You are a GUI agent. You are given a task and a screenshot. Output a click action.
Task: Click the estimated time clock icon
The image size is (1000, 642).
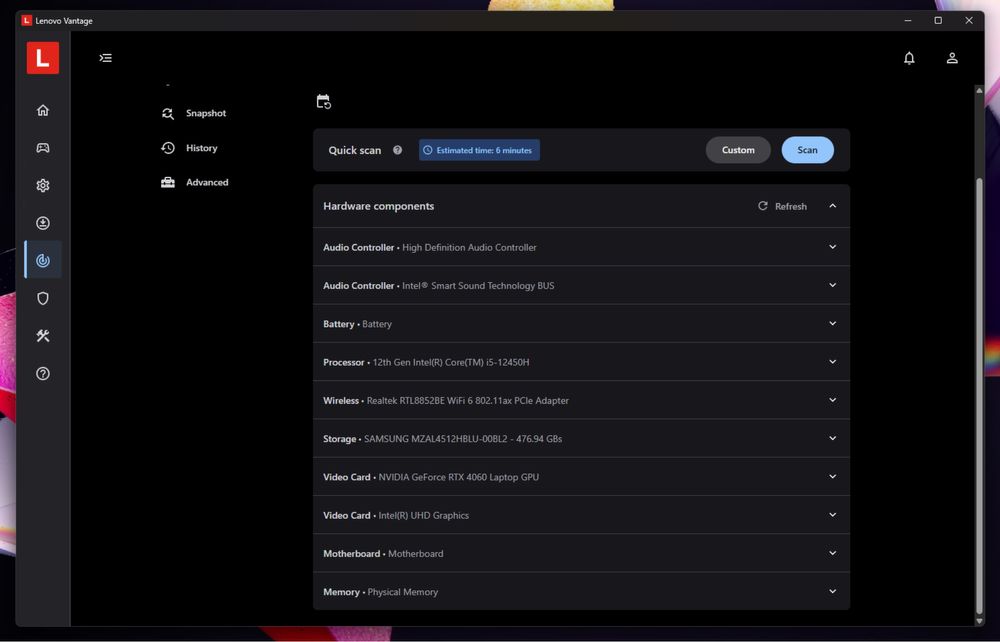click(428, 150)
